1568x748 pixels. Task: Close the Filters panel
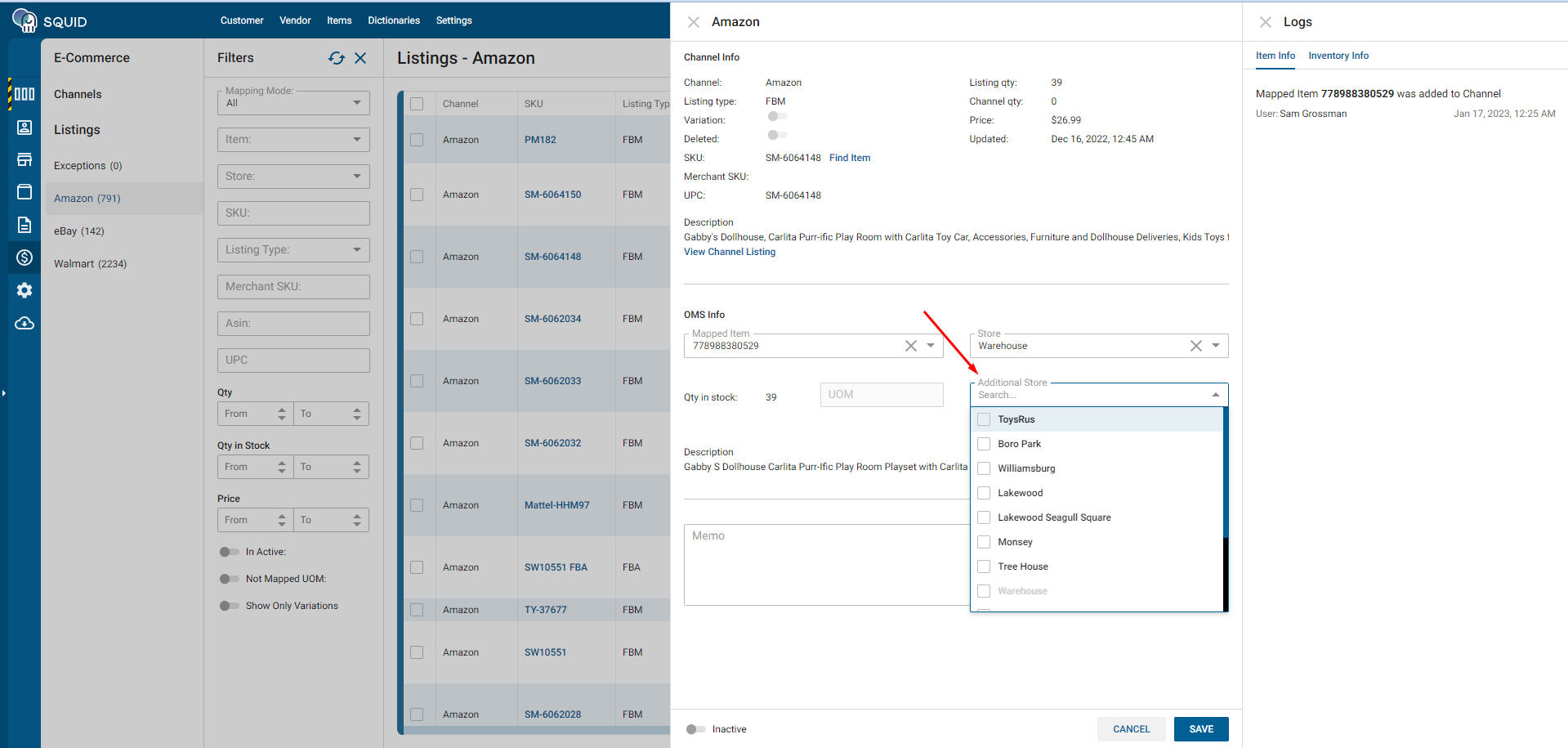click(360, 58)
